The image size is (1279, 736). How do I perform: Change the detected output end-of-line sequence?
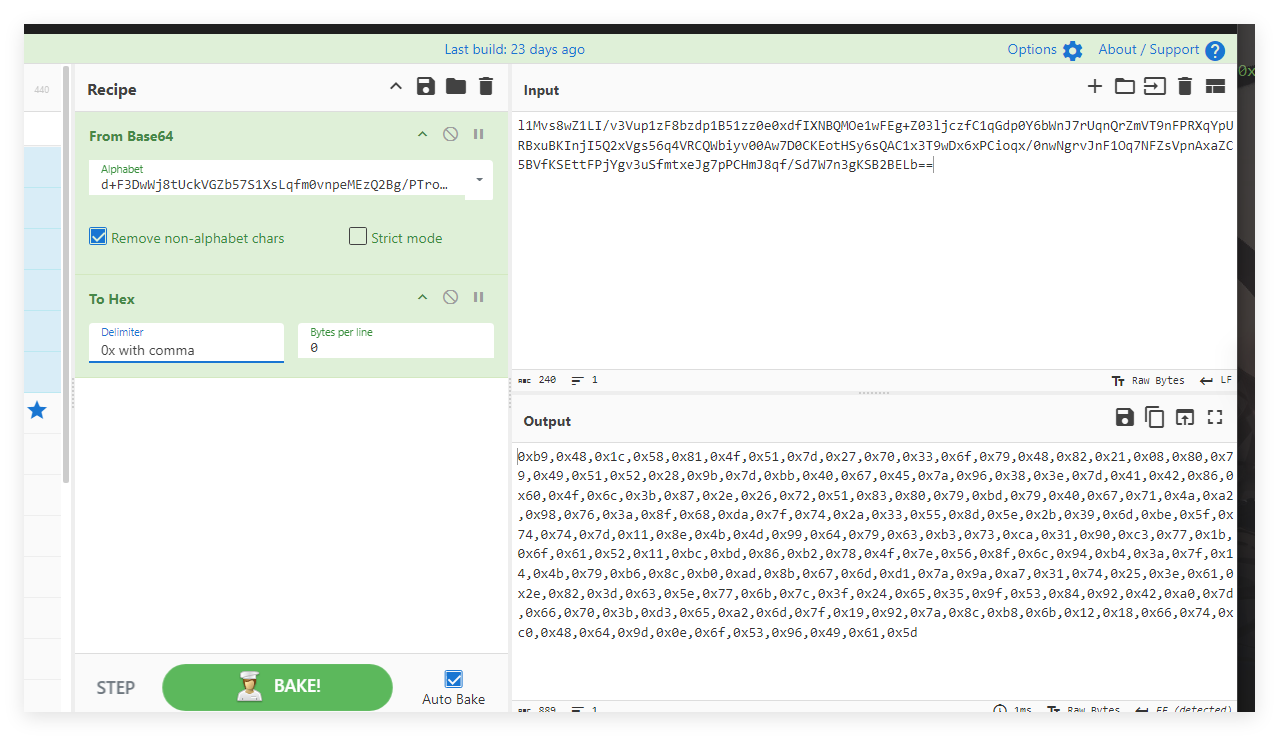coord(1183,709)
